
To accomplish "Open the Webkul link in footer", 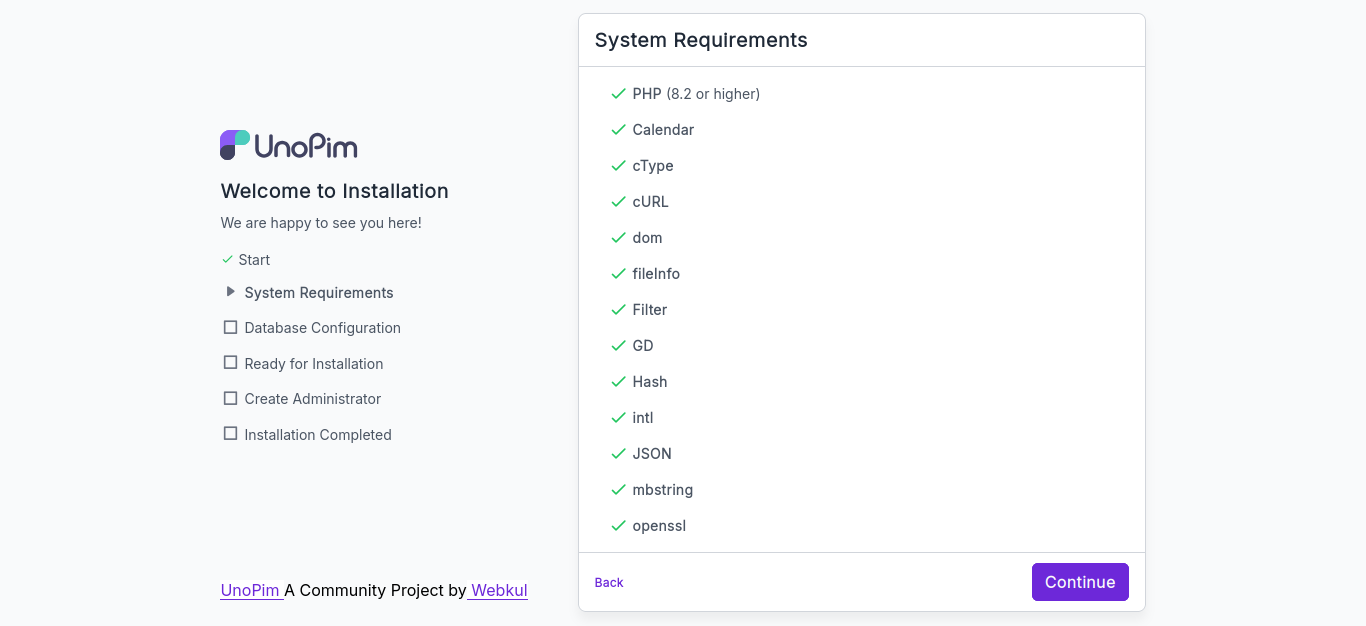I will point(497,590).
